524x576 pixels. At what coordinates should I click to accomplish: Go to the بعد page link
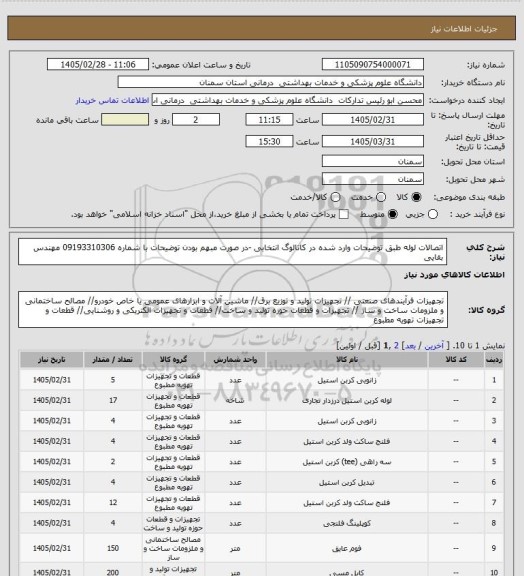pyautogui.click(x=410, y=346)
